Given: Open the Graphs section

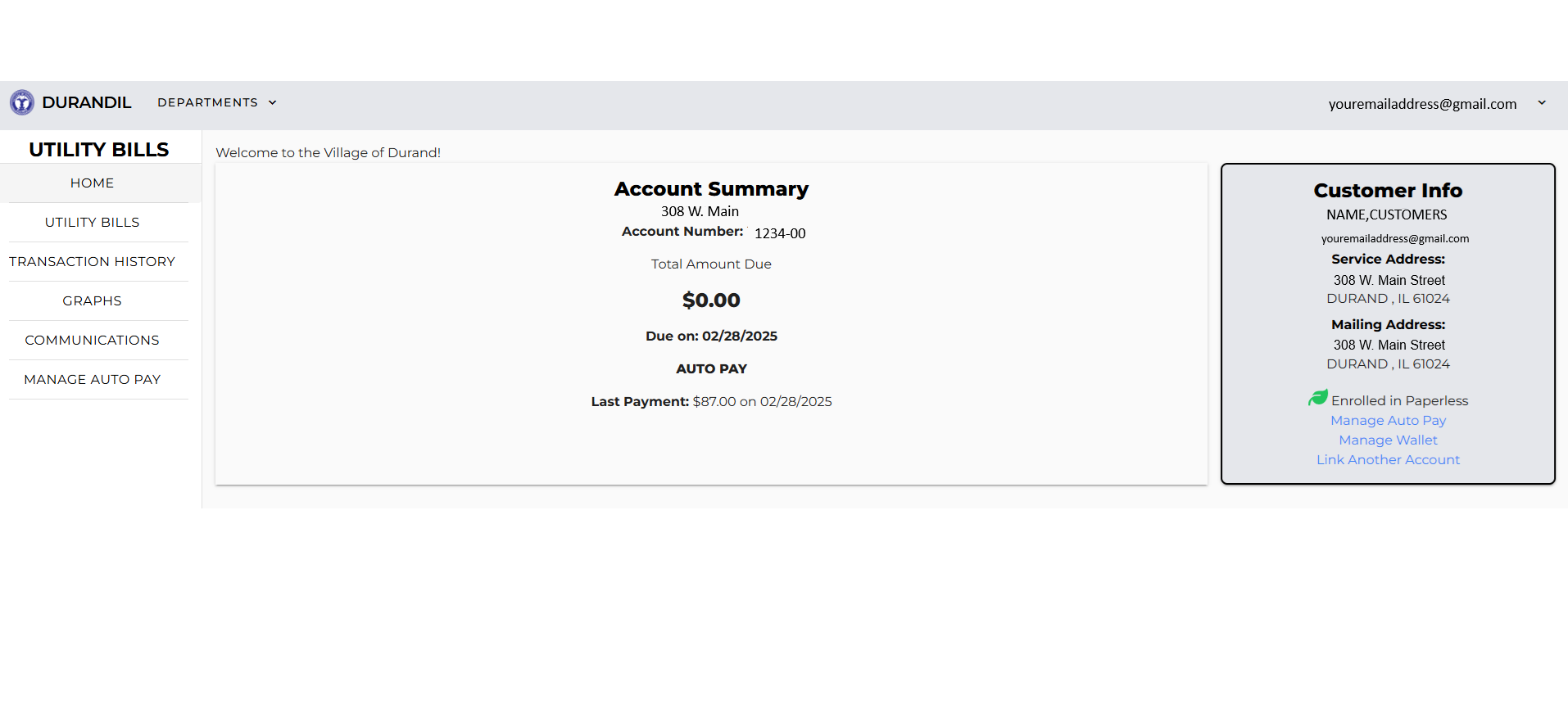Looking at the screenshot, I should click(92, 301).
